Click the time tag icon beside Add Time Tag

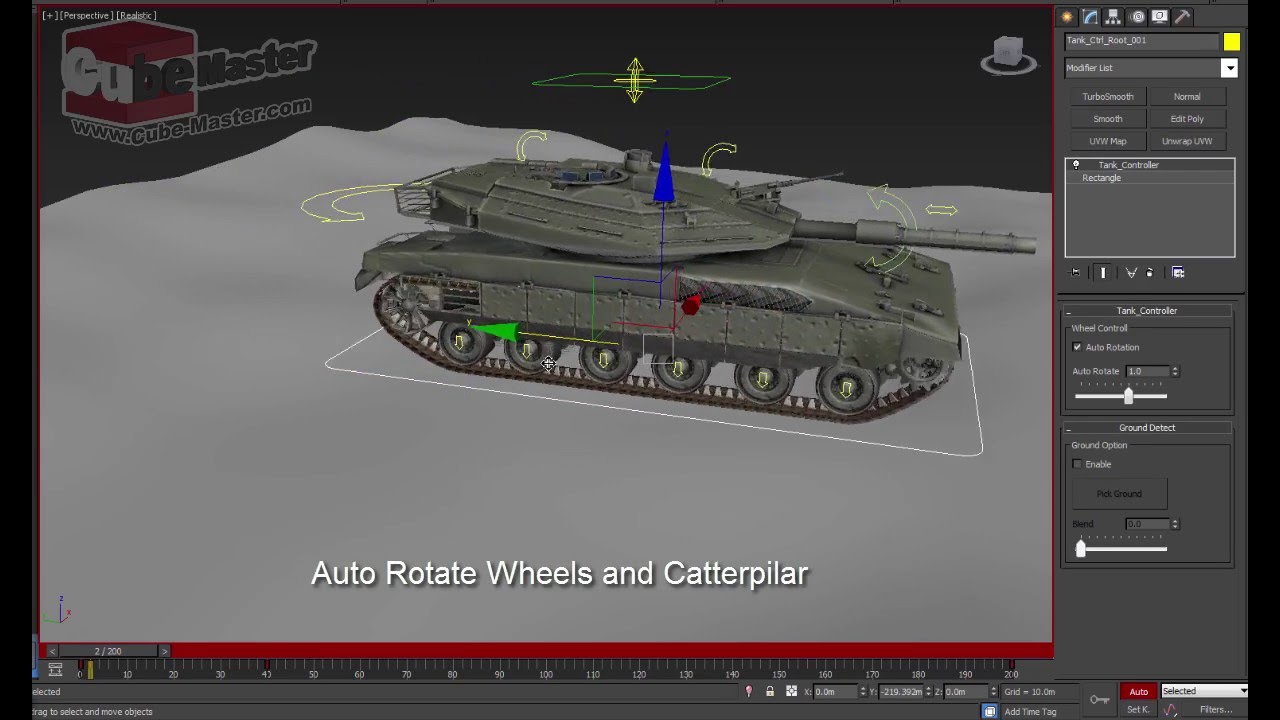tap(989, 711)
